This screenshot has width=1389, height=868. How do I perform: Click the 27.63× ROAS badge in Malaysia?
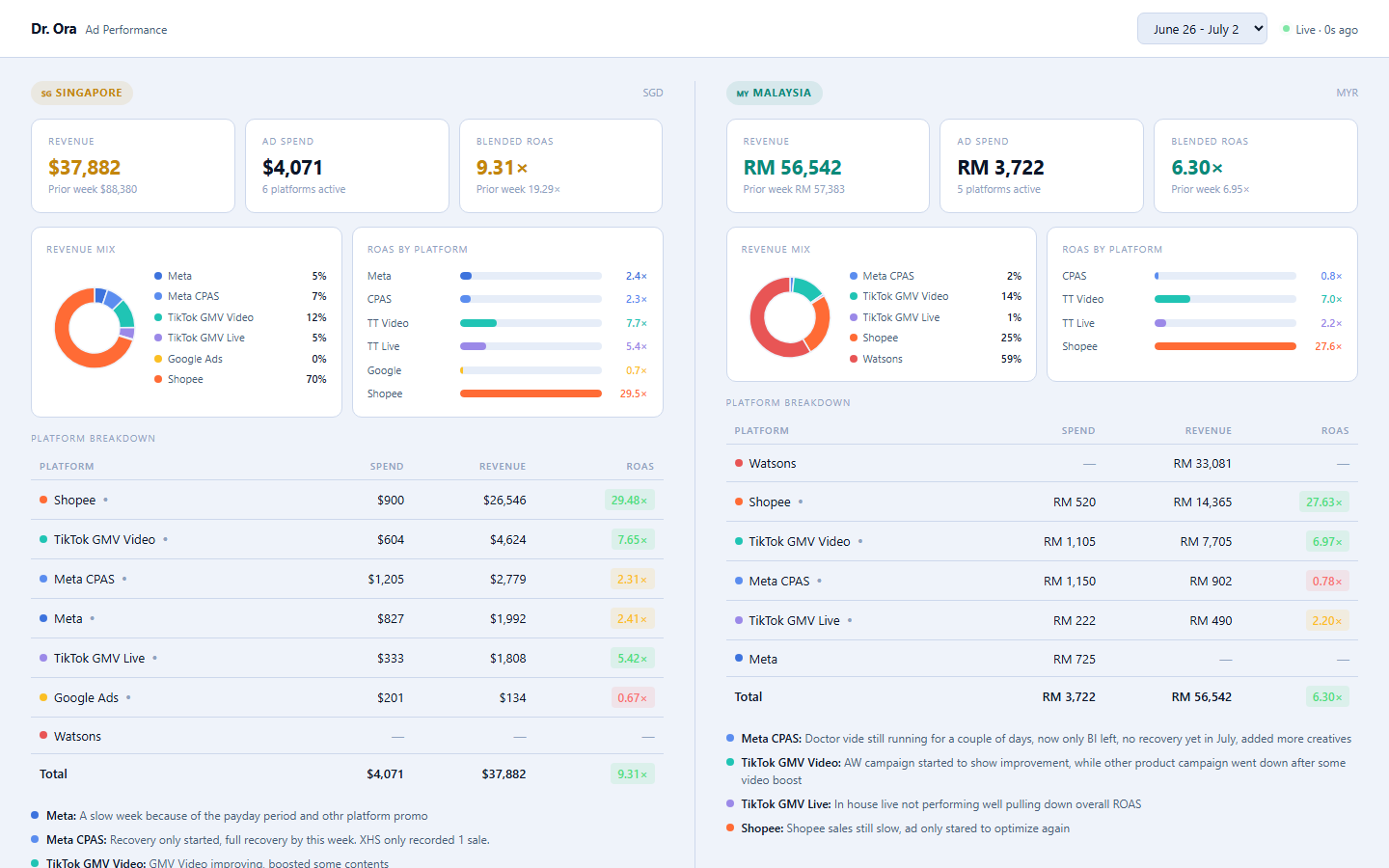pos(1324,502)
